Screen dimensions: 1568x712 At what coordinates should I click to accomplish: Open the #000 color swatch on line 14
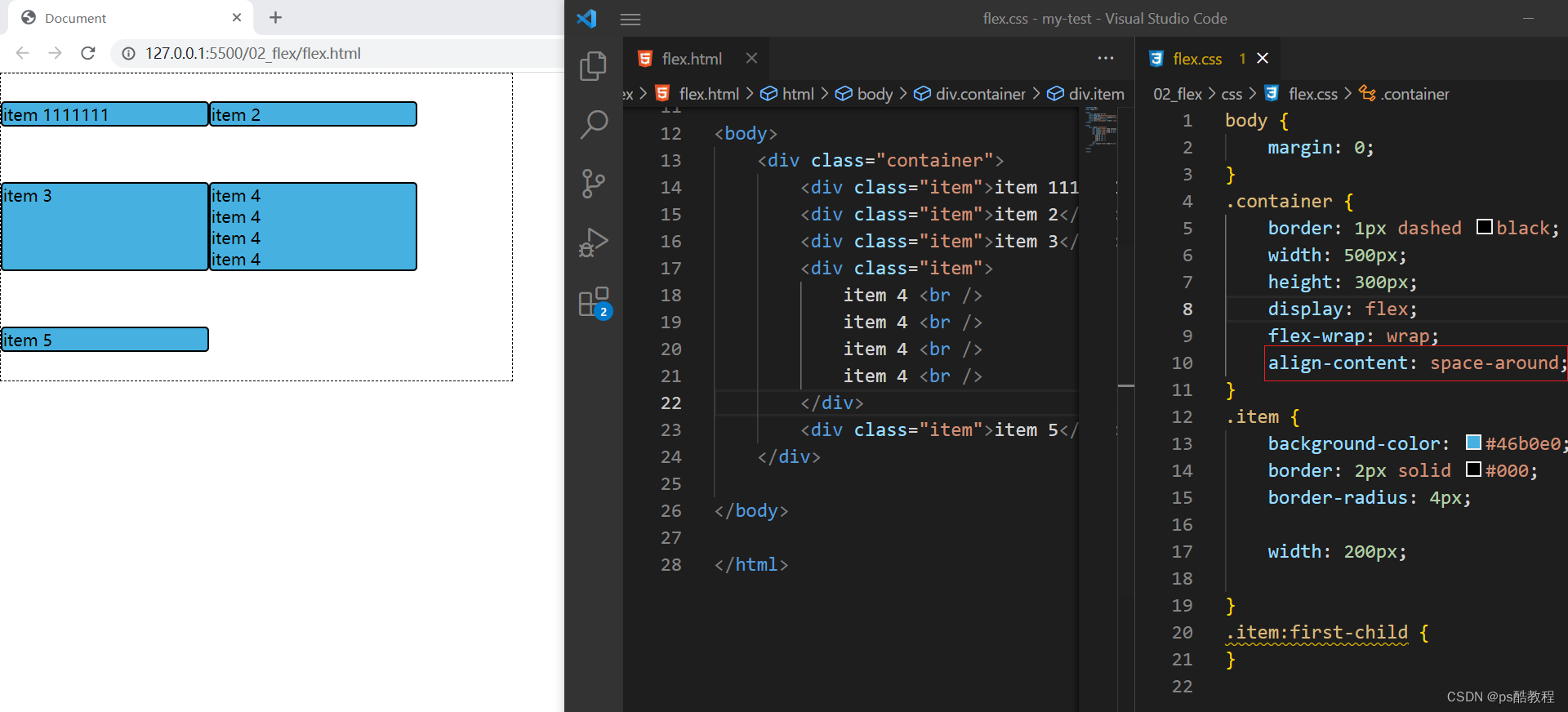click(1473, 469)
